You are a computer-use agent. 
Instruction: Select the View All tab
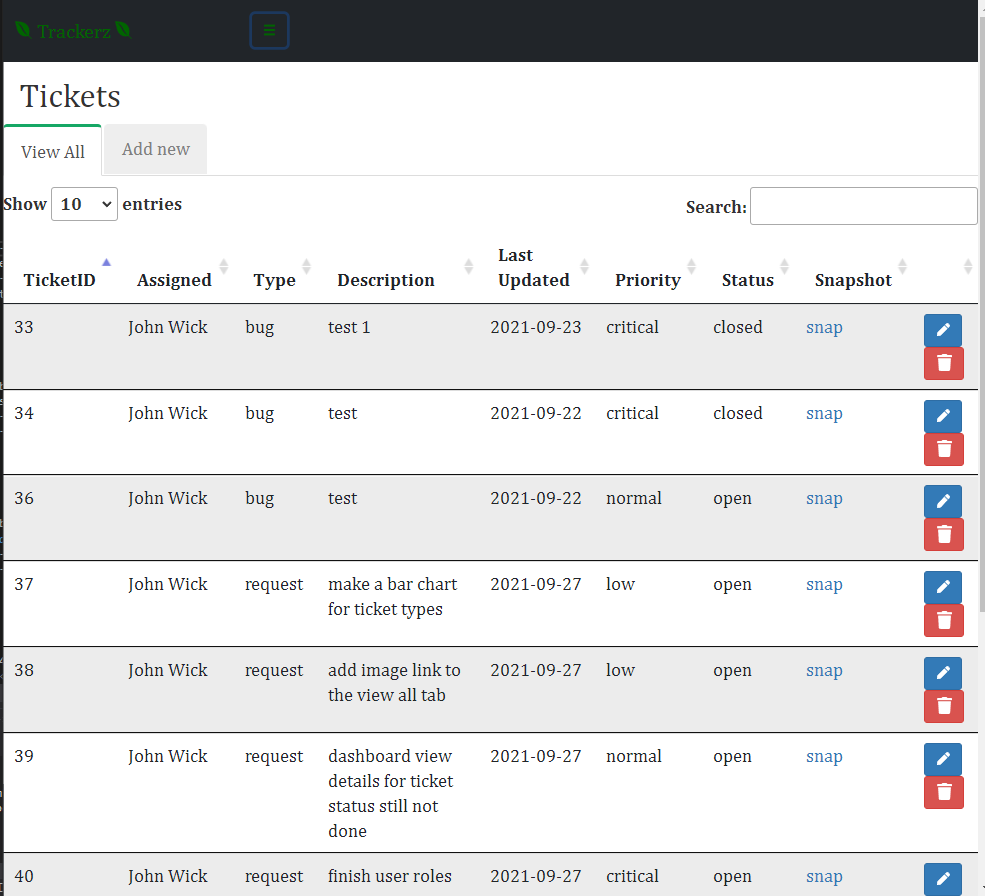(x=53, y=152)
